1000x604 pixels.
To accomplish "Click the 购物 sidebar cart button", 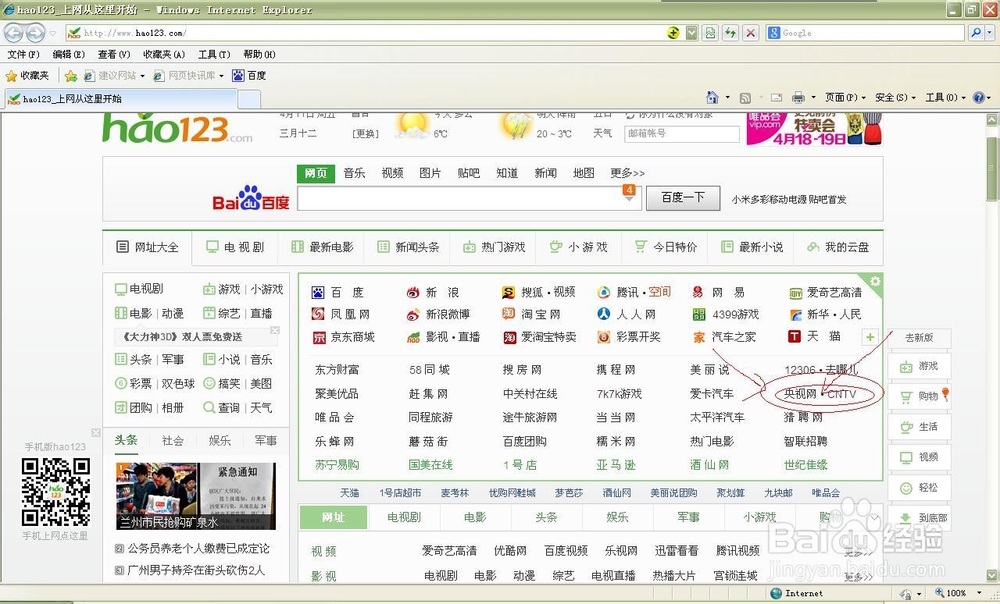I will (919, 396).
